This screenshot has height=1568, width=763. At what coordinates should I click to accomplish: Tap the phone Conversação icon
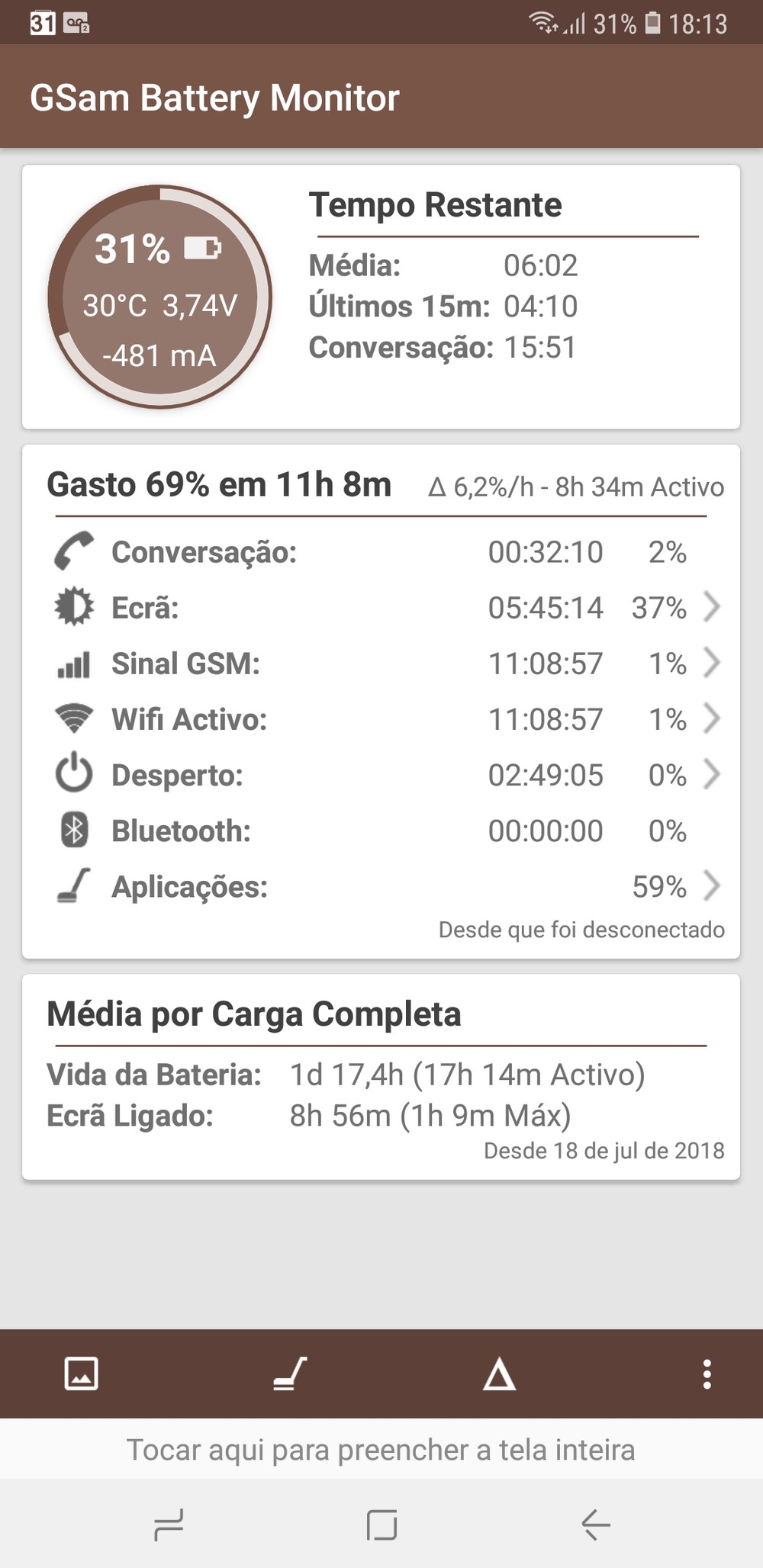point(74,551)
